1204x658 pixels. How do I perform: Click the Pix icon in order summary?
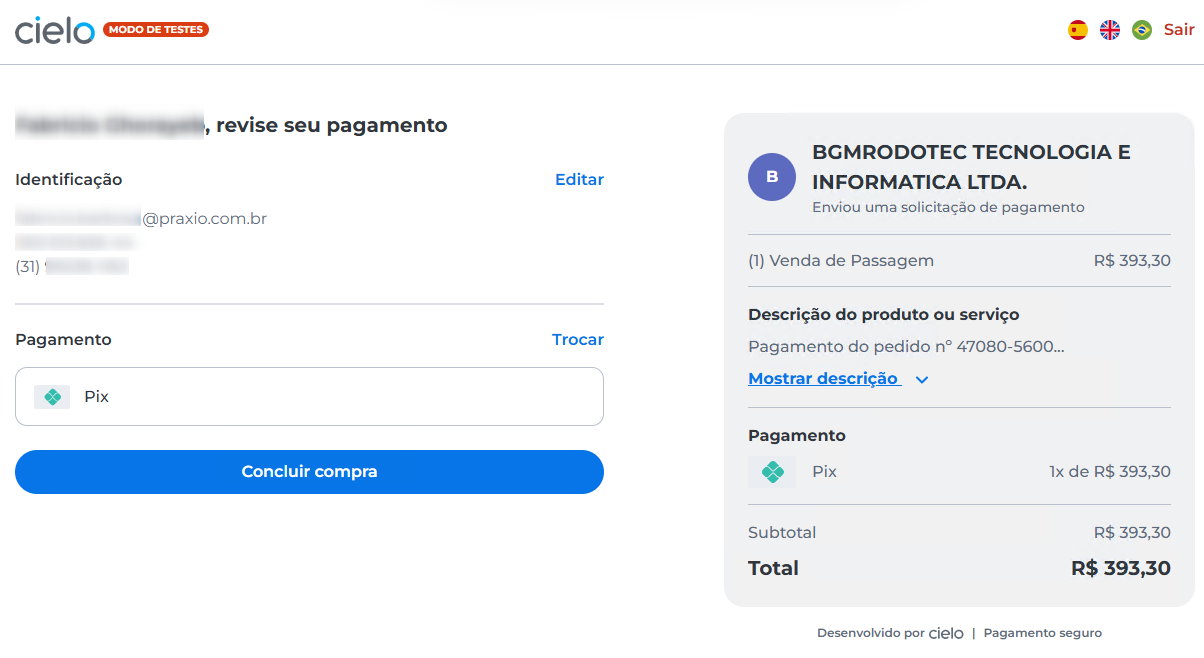coord(772,472)
